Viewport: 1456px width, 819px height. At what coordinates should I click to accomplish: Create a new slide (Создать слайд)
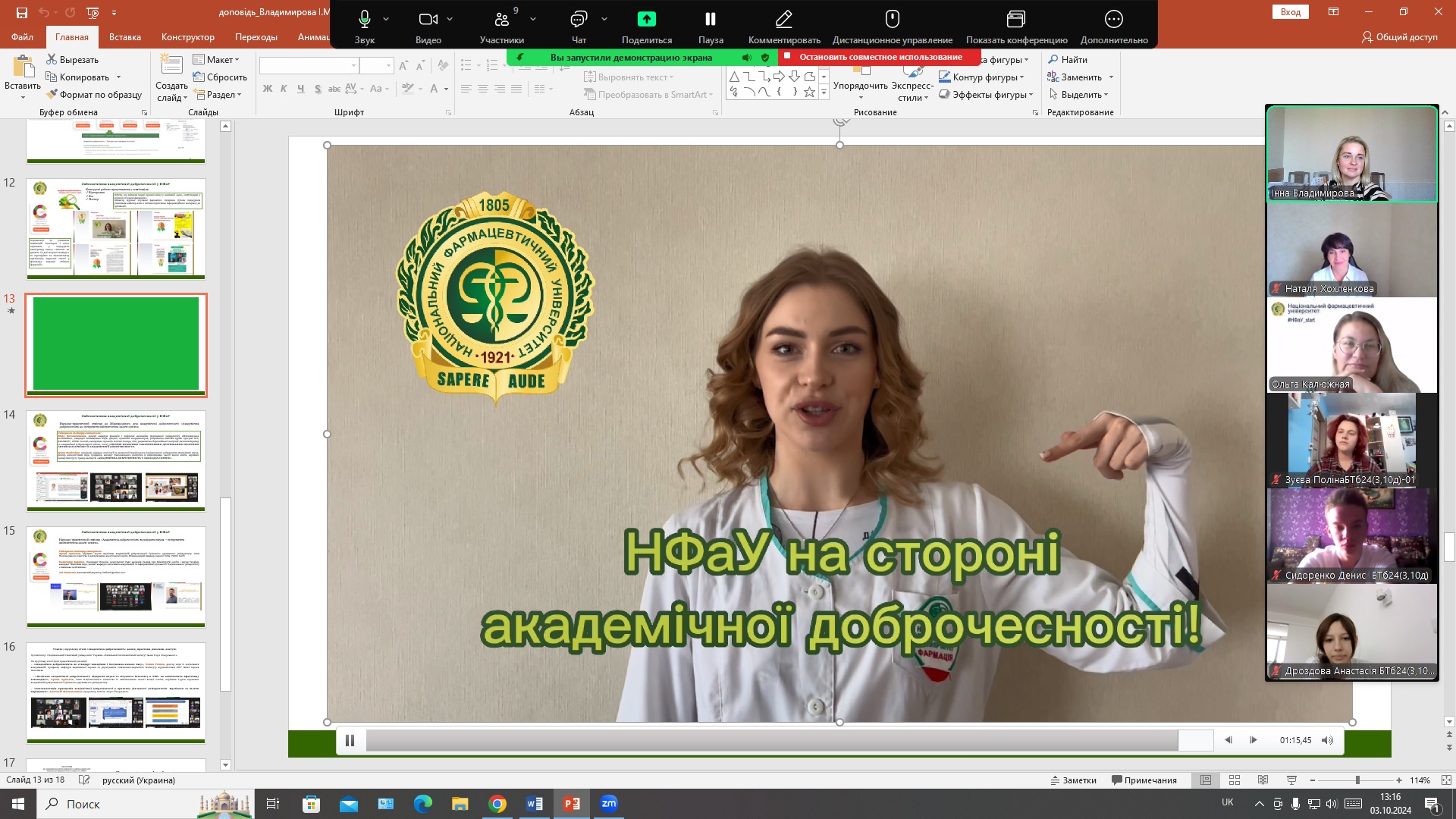pyautogui.click(x=171, y=77)
